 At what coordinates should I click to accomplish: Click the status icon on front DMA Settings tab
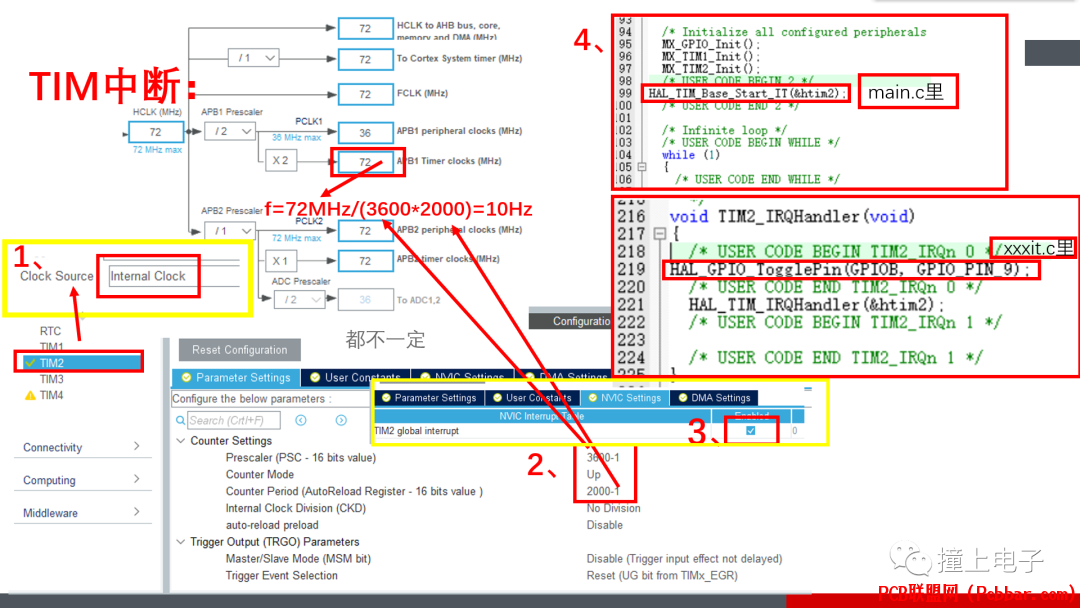point(683,397)
